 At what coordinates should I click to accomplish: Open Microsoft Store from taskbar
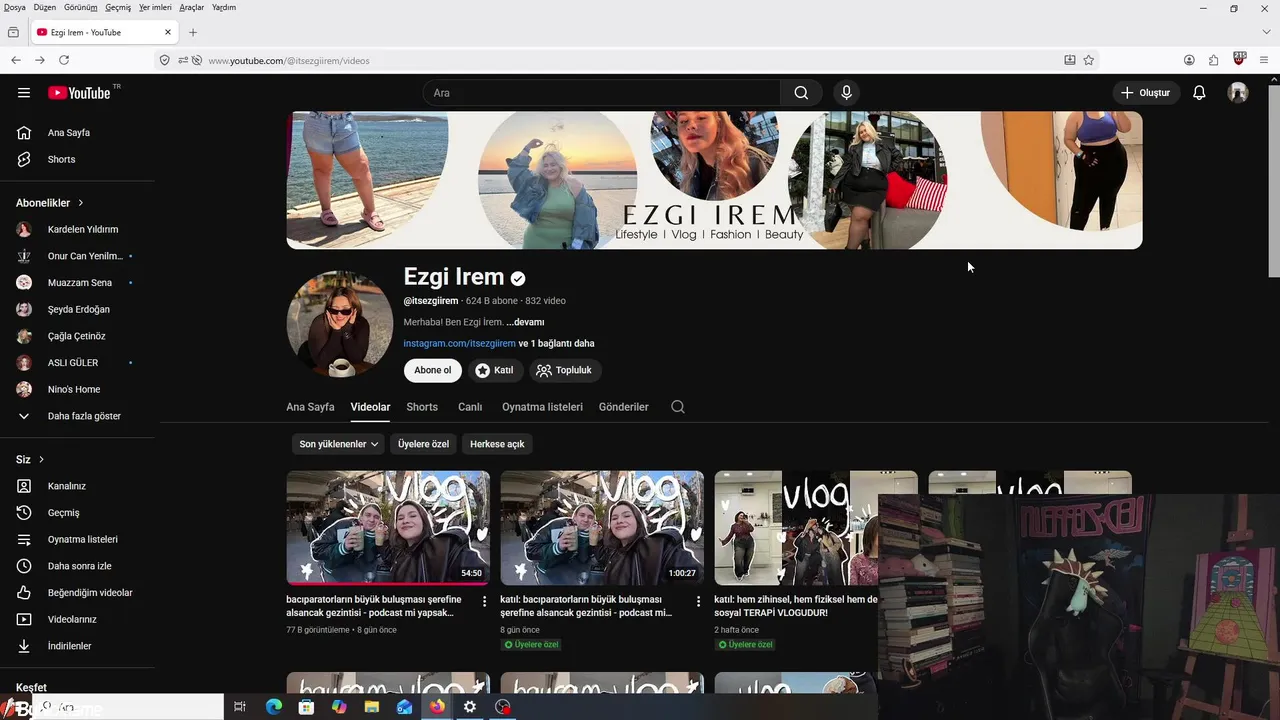coord(306,707)
